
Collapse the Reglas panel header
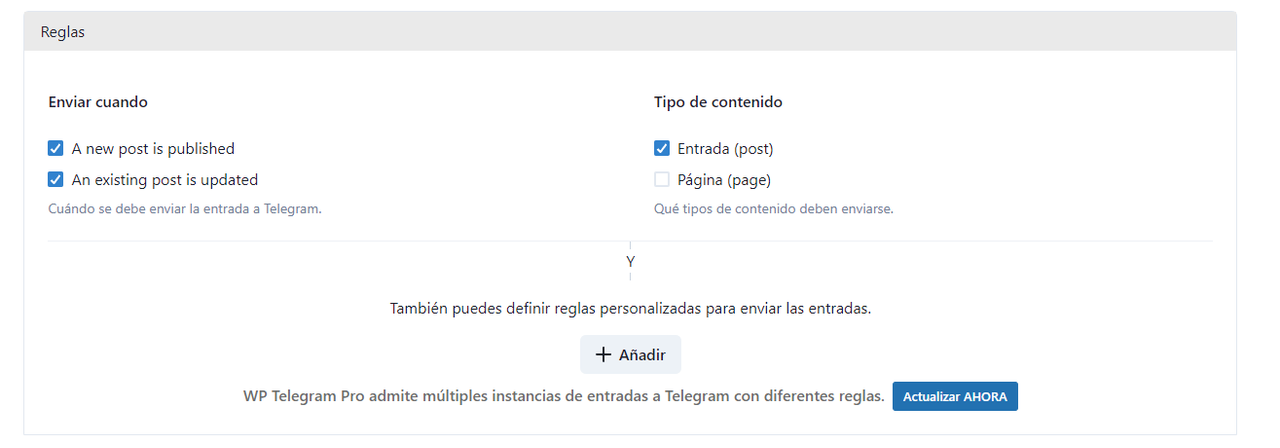click(x=630, y=32)
